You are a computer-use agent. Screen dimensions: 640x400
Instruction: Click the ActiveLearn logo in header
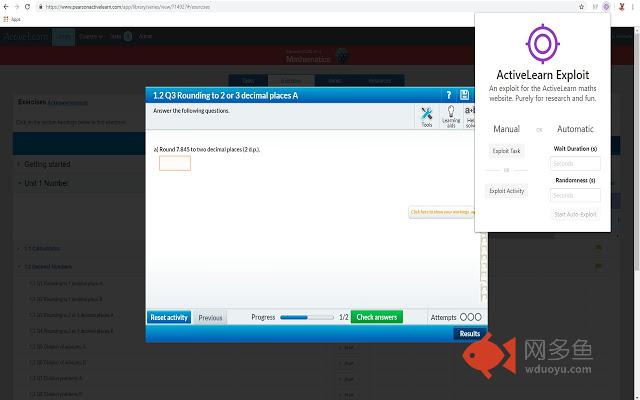[x=25, y=37]
